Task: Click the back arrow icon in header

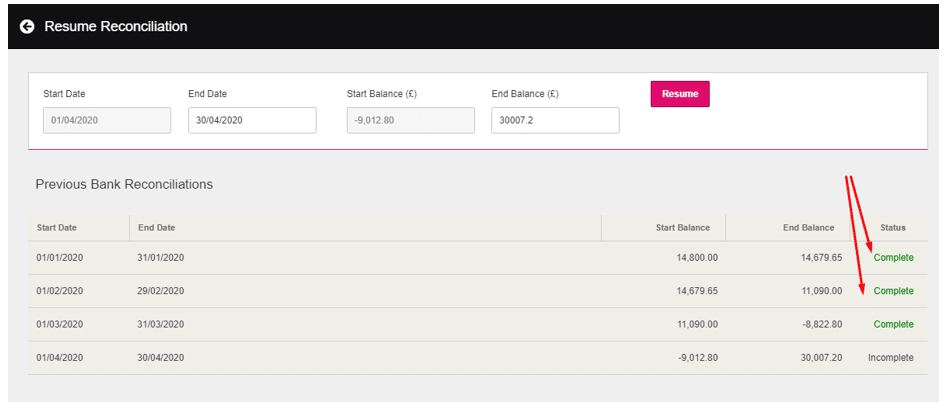Action: click(27, 26)
